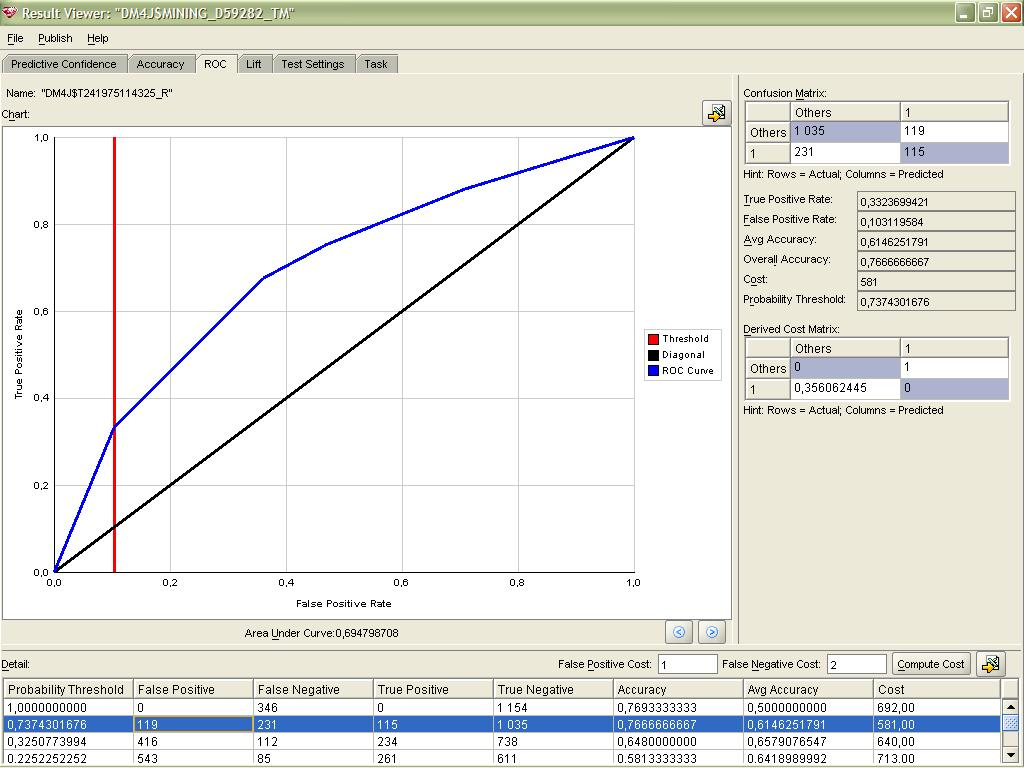The image size is (1024, 768).
Task: Select the row with threshold 1,0000000000
Action: tap(502, 707)
